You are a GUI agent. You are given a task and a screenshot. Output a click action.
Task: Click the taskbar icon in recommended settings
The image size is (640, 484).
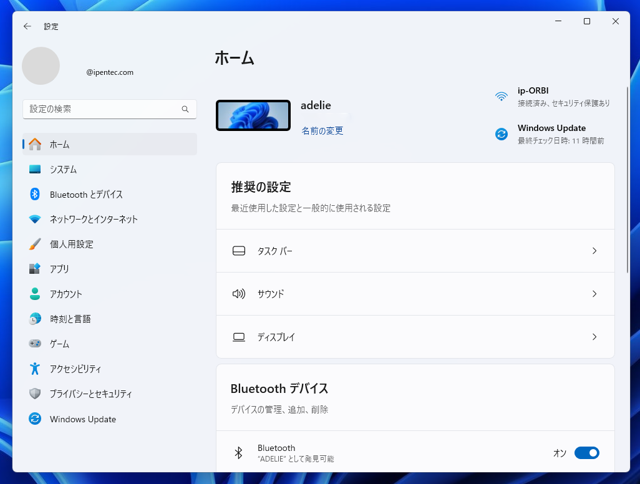[239, 251]
